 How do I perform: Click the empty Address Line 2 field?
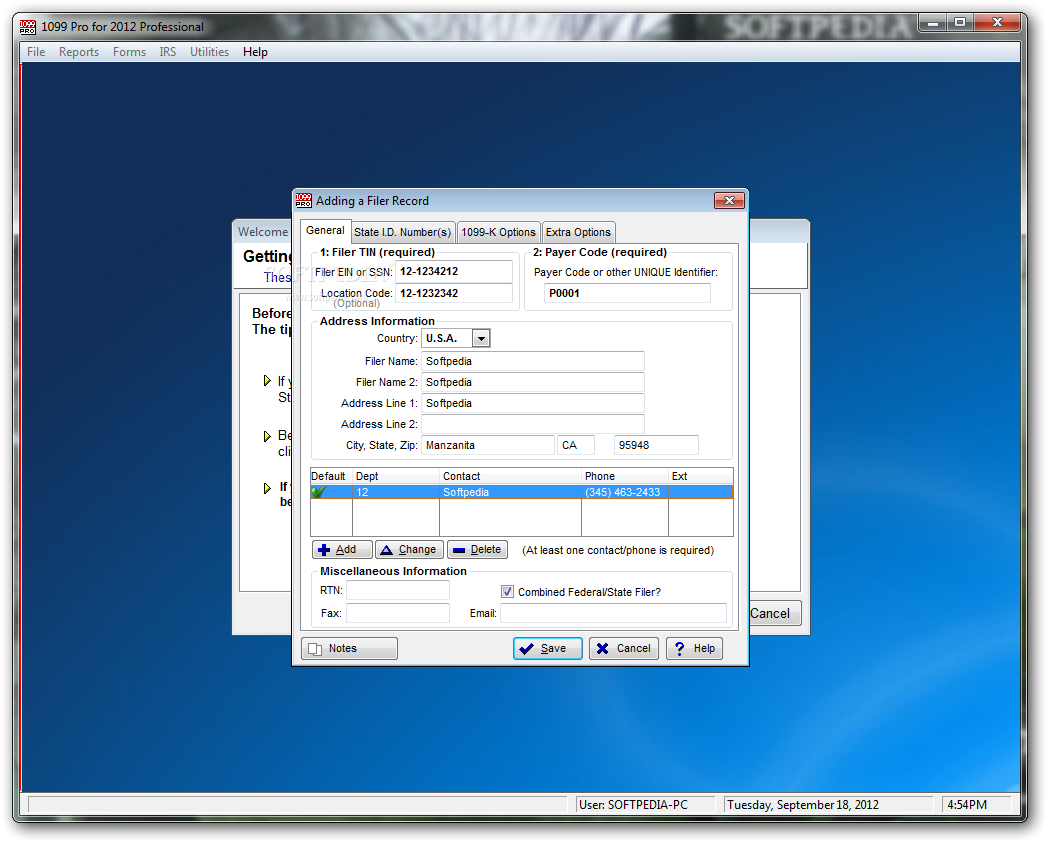tap(533, 424)
